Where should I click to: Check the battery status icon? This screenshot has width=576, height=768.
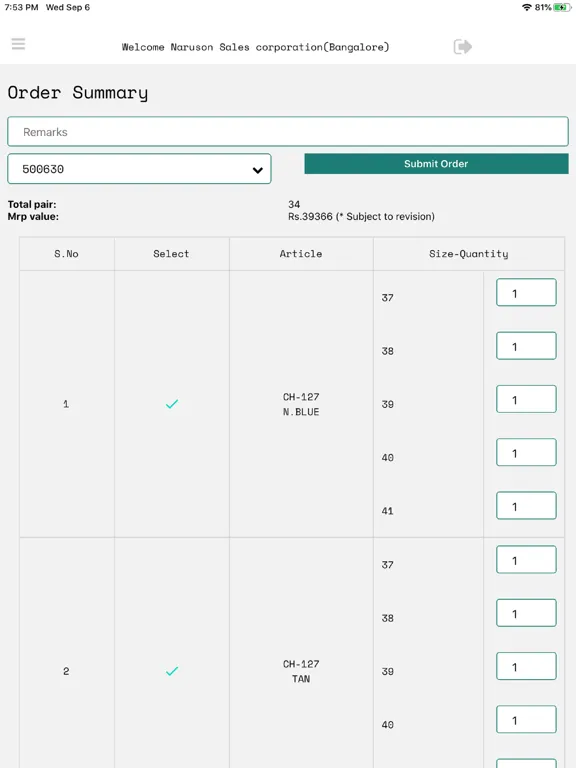point(562,7)
